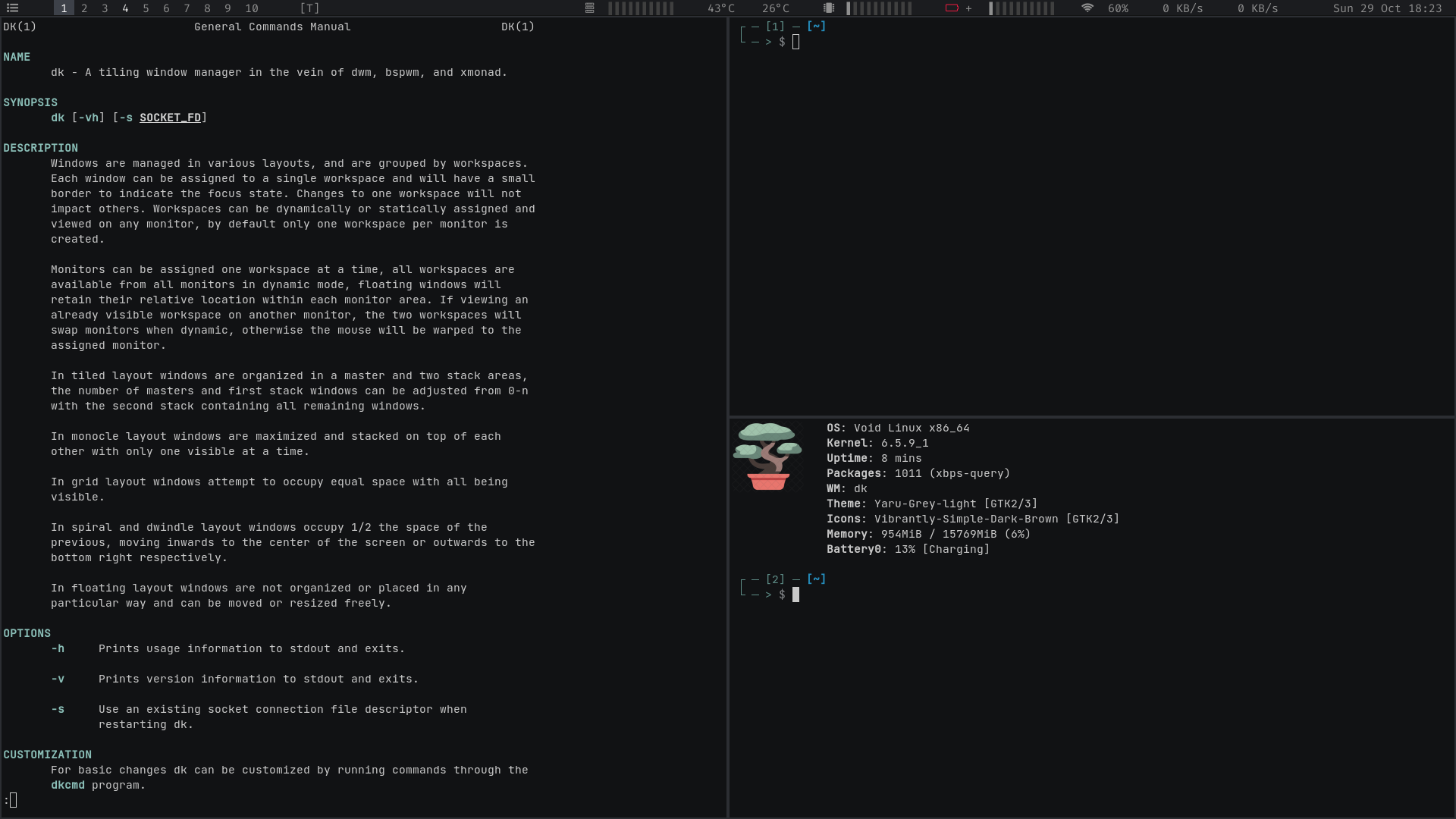Click the CUSTOMIZATION heading

[x=47, y=755]
